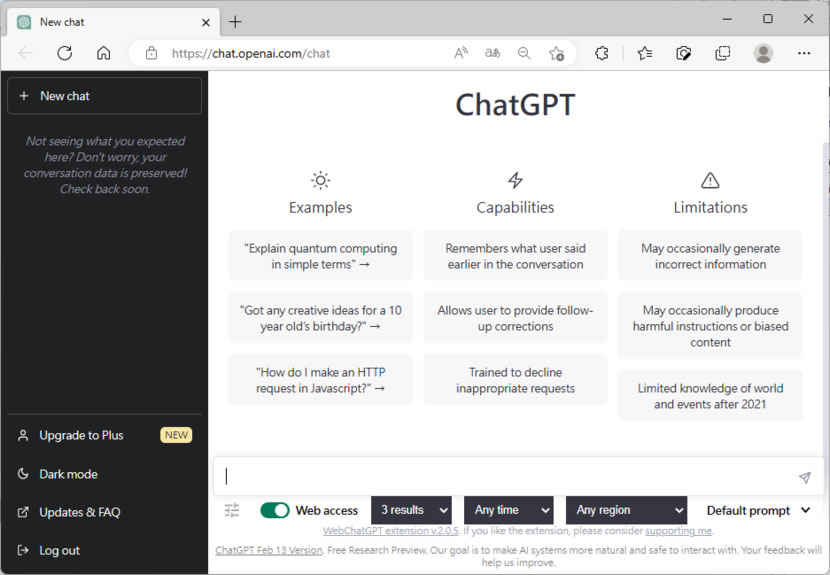The height and width of the screenshot is (575, 830).
Task: Open WebChatGPT options sliders icon
Action: 232,510
